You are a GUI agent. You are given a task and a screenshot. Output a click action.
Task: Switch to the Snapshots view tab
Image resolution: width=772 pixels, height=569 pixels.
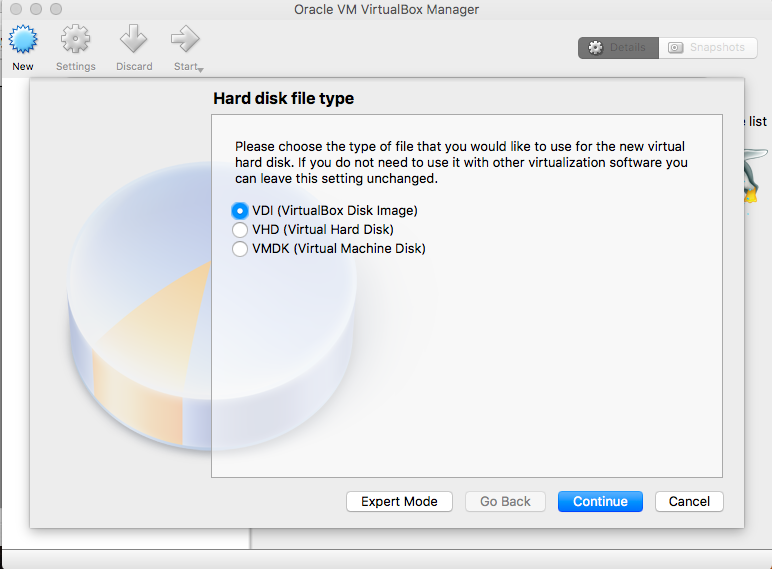pos(707,48)
